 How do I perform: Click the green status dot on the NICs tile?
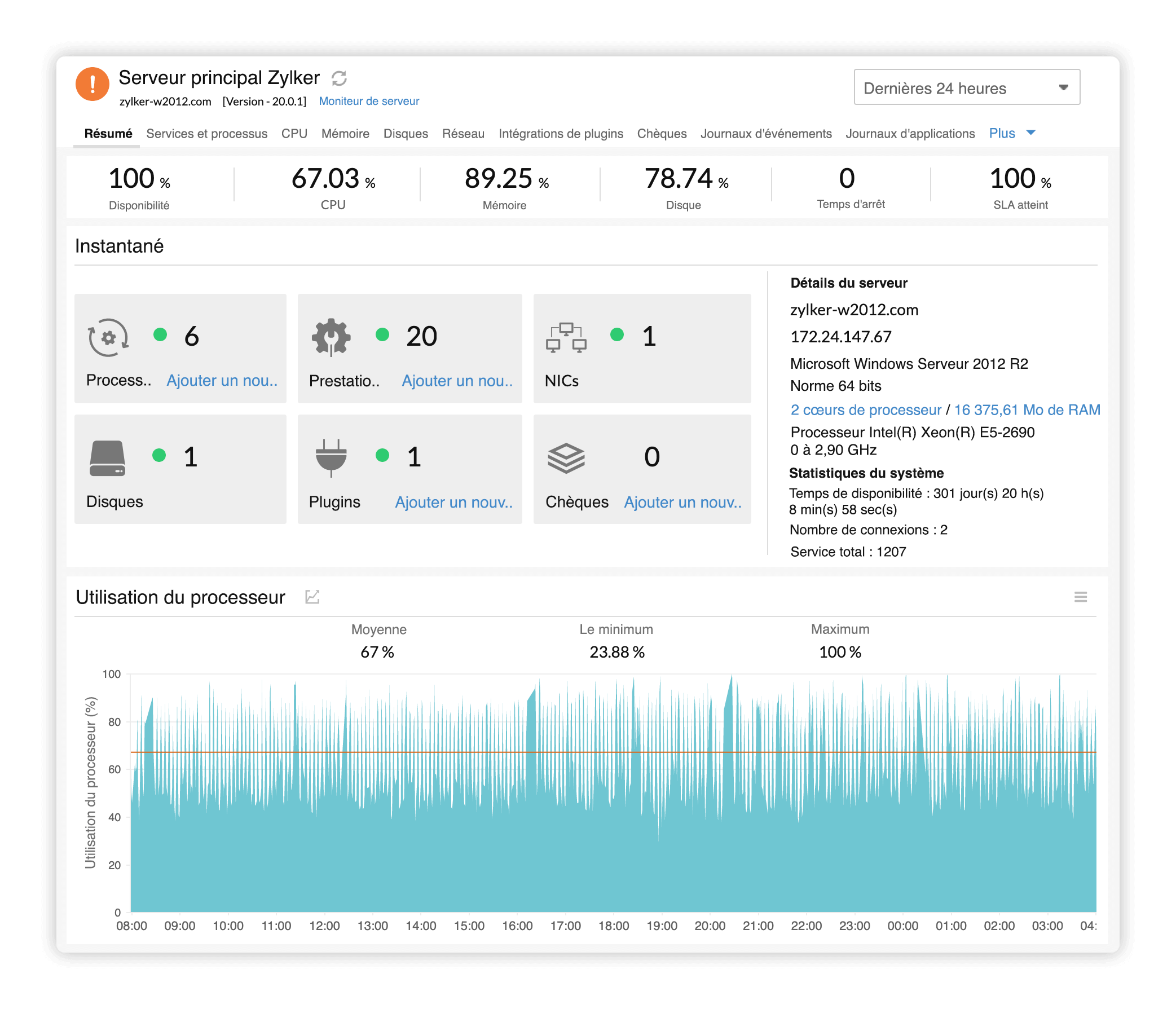coord(617,336)
